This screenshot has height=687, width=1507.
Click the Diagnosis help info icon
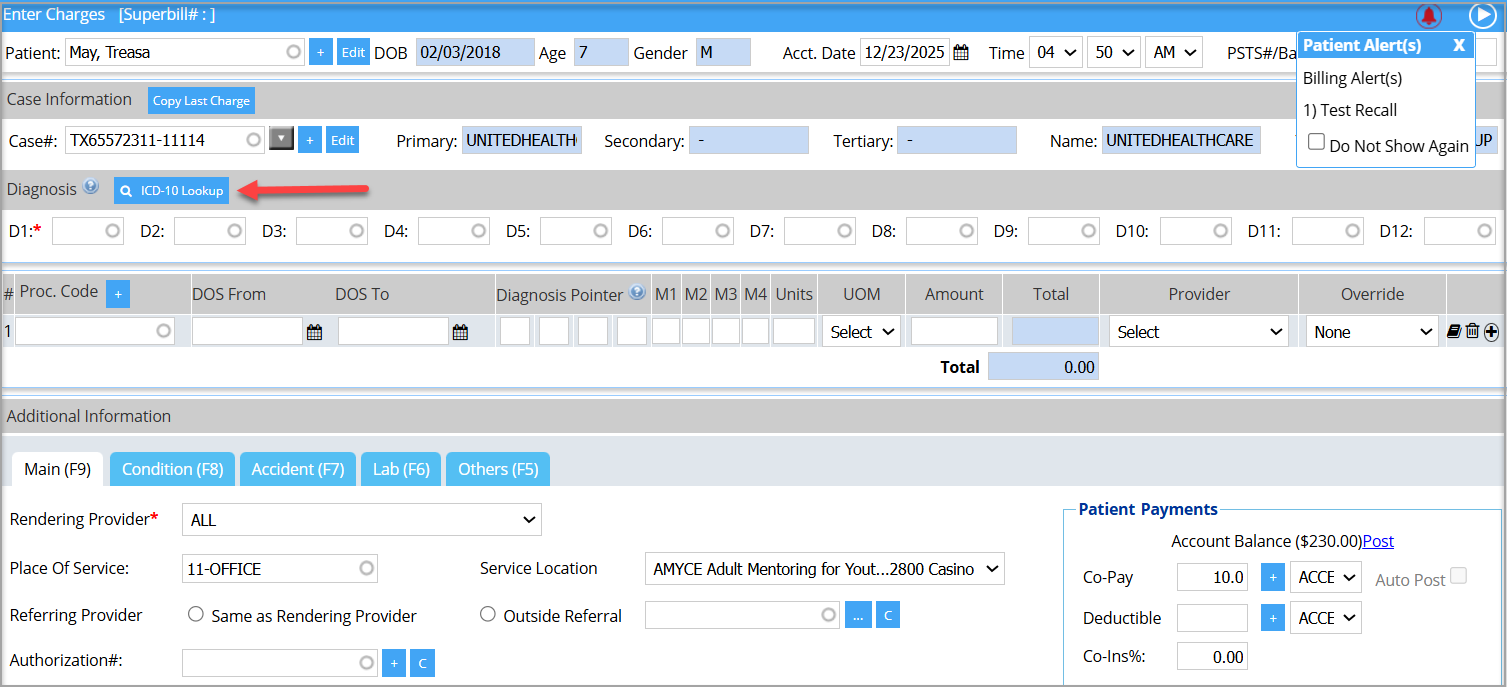[91, 187]
